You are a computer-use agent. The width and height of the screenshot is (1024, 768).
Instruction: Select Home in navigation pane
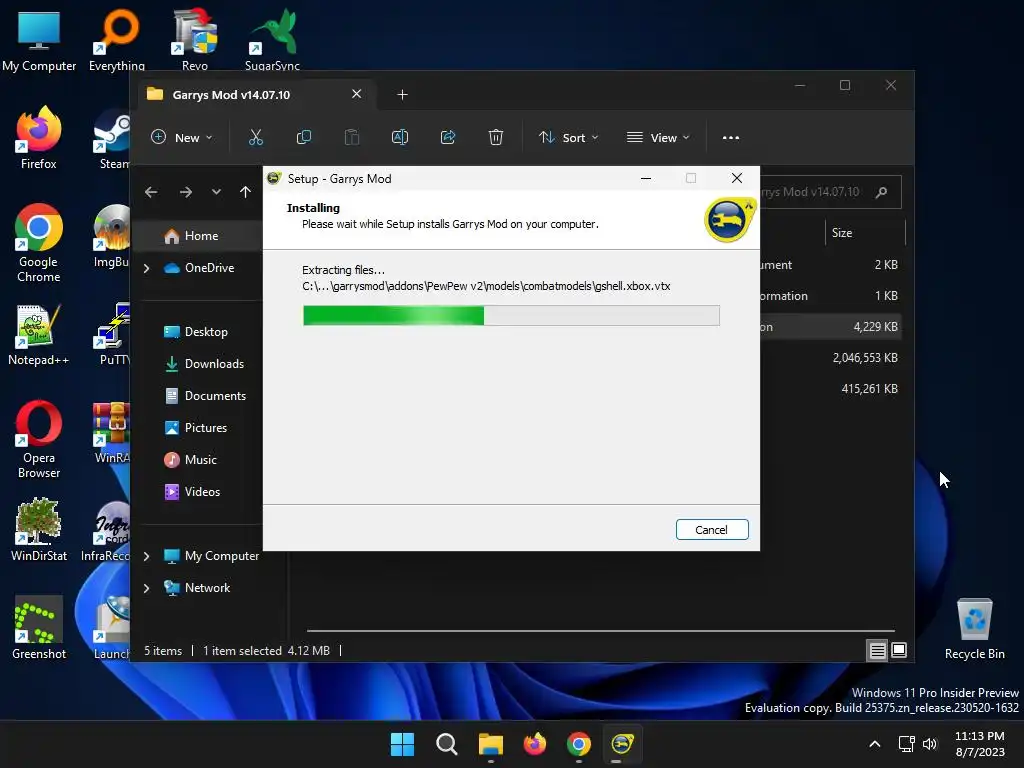point(201,236)
